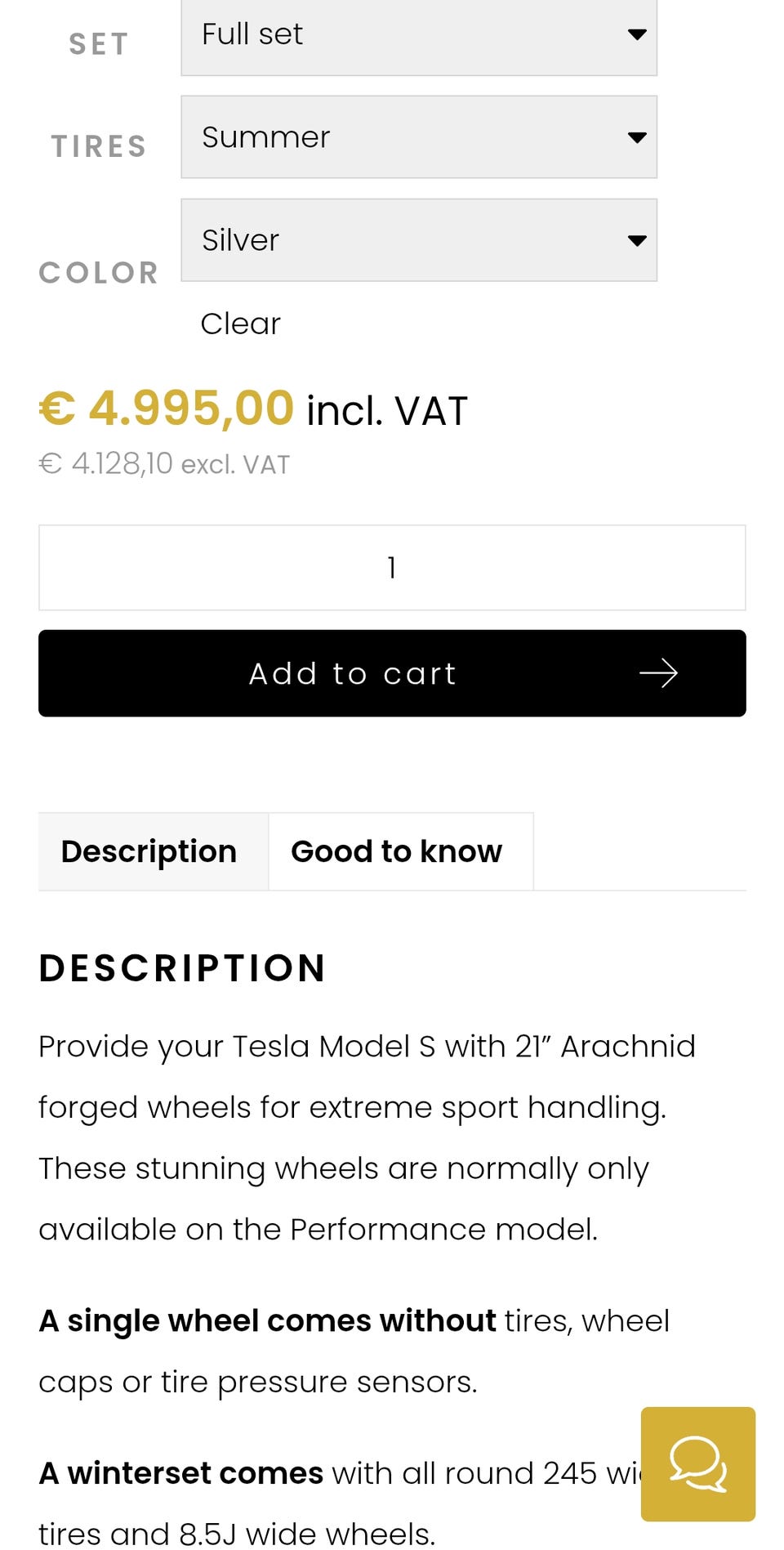This screenshot has height=1550, width=784.
Task: Click the COLOR label
Action: 99,273
